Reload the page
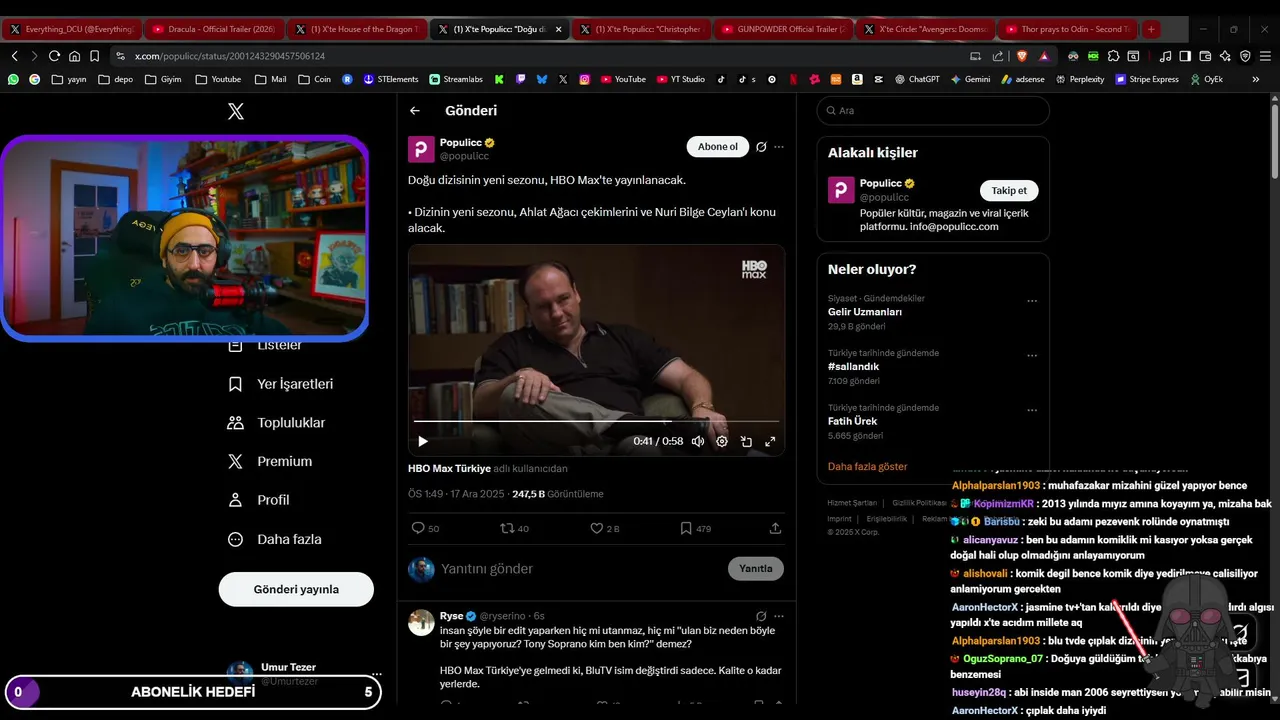The image size is (1280, 720). (x=54, y=56)
